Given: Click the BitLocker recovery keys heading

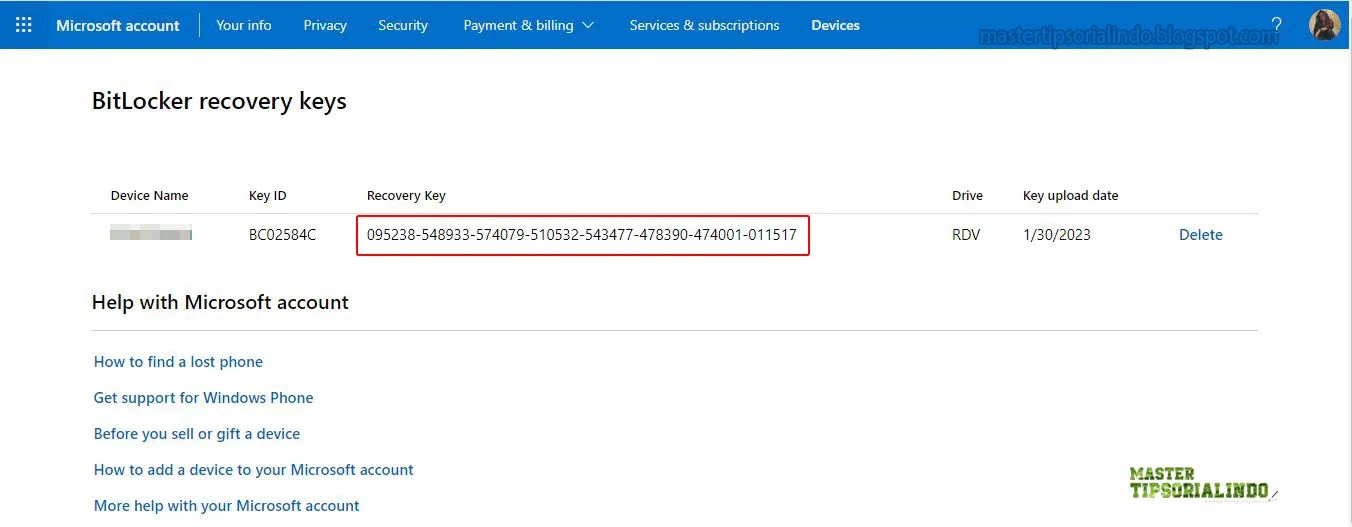Looking at the screenshot, I should pyautogui.click(x=219, y=101).
